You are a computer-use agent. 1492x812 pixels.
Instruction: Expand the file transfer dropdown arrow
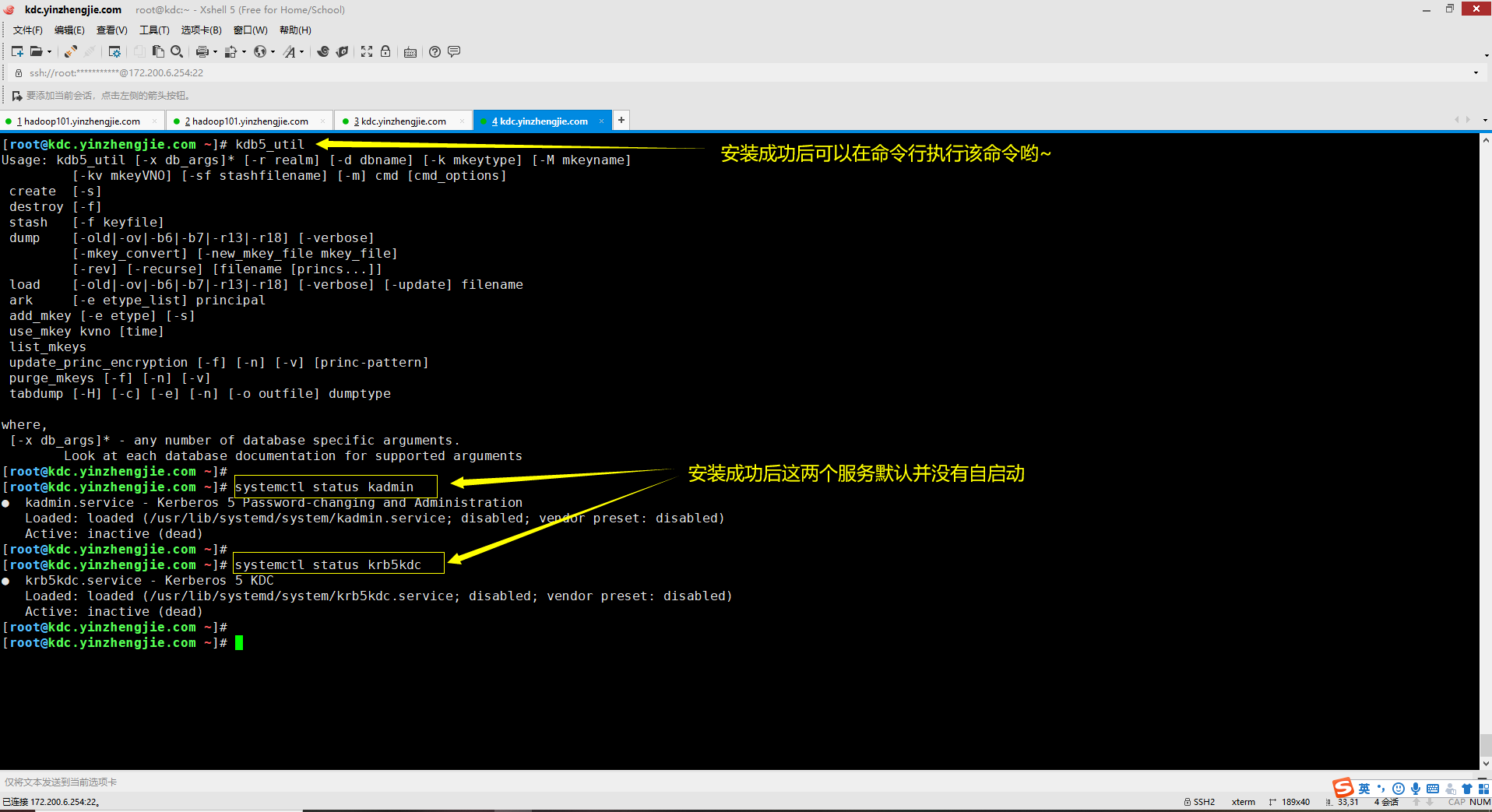coord(244,52)
